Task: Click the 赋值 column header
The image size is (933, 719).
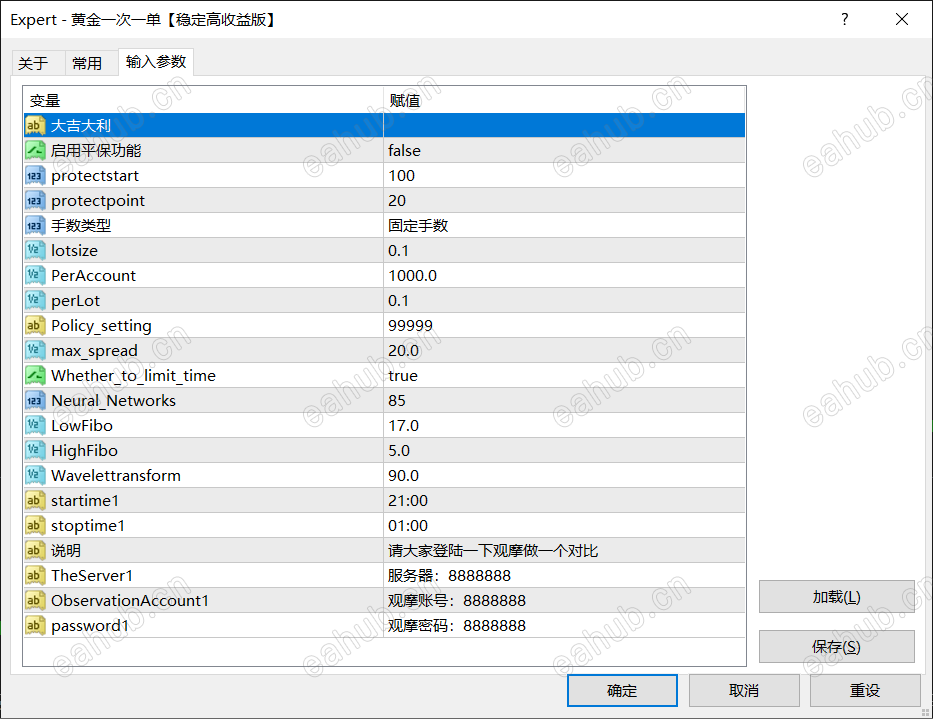Action: [565, 100]
